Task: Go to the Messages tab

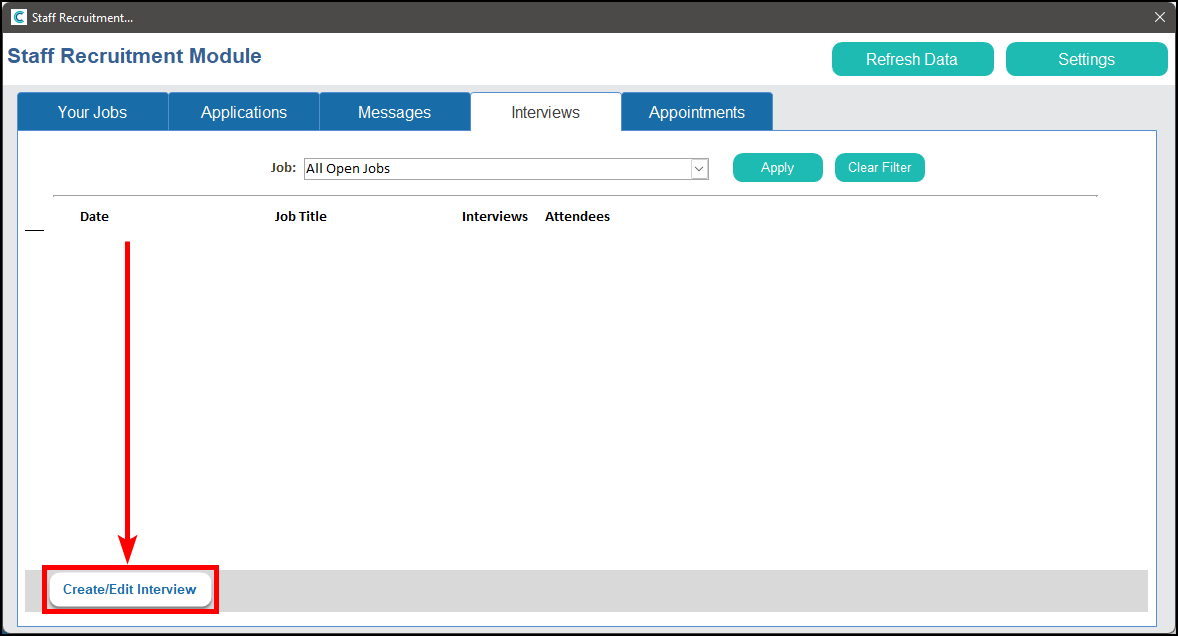Action: (x=394, y=112)
